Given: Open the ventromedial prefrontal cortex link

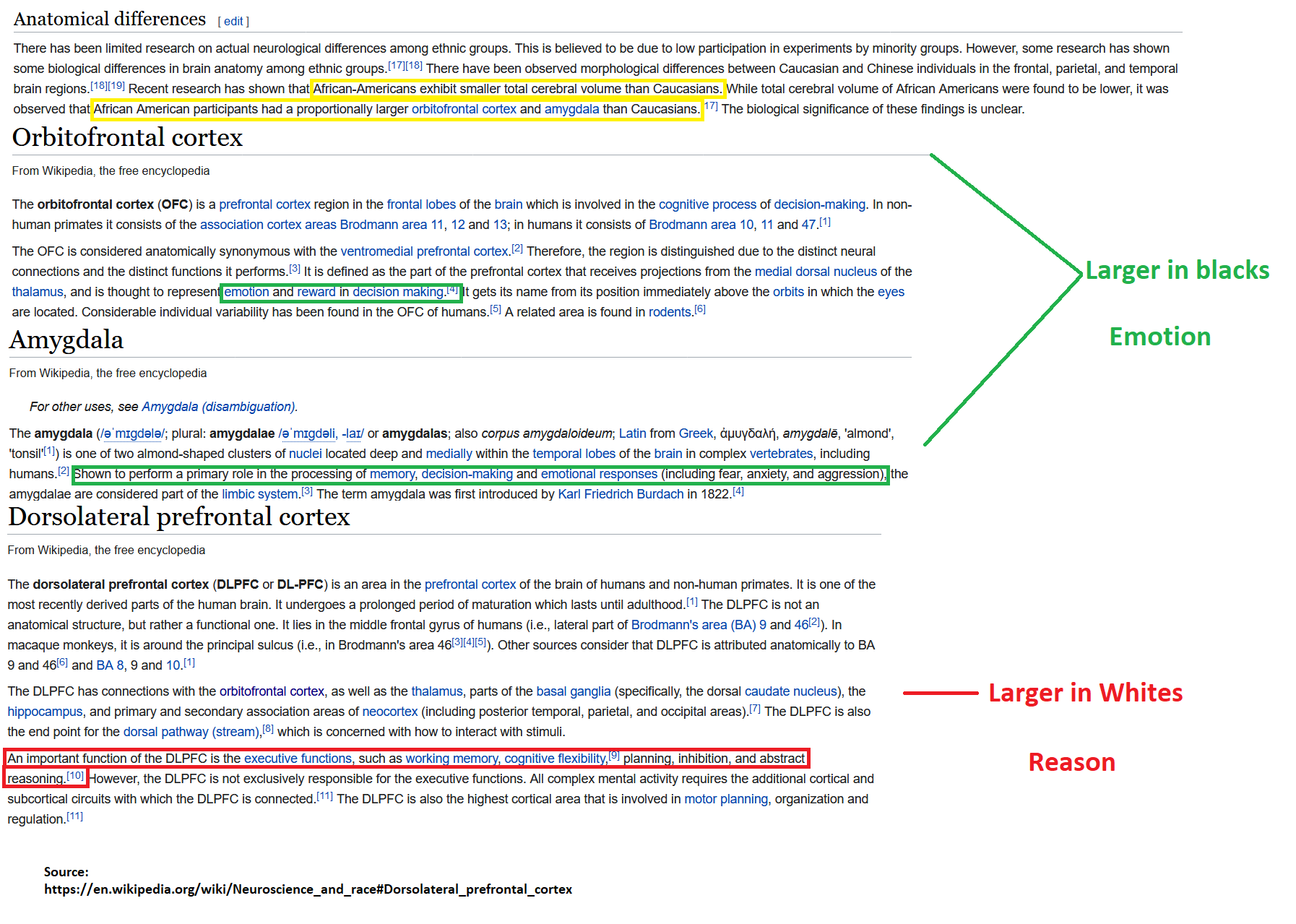Looking at the screenshot, I should [x=424, y=251].
